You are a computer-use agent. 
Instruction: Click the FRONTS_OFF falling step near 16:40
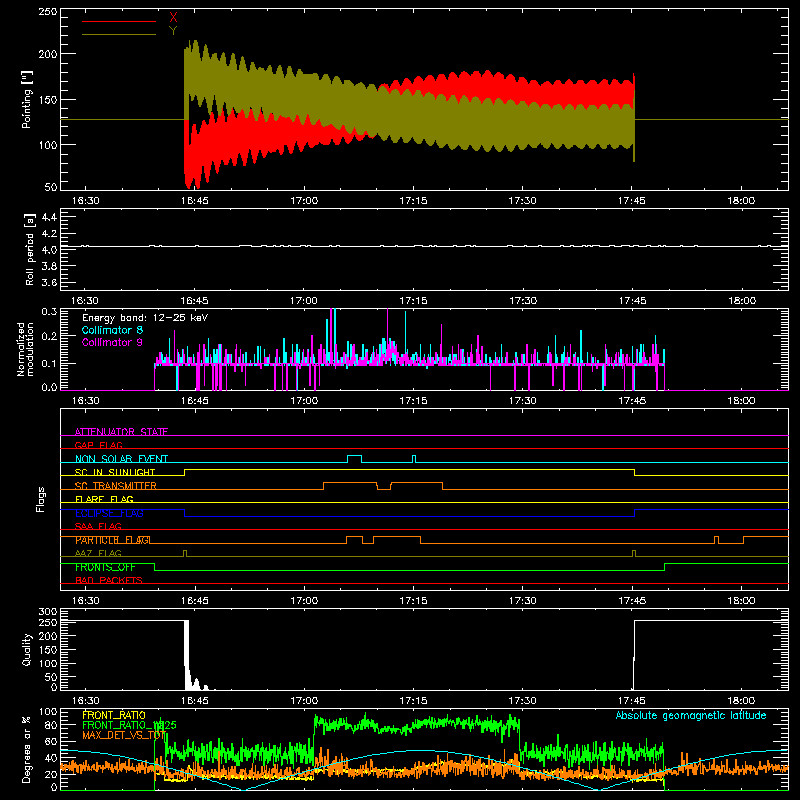point(155,567)
